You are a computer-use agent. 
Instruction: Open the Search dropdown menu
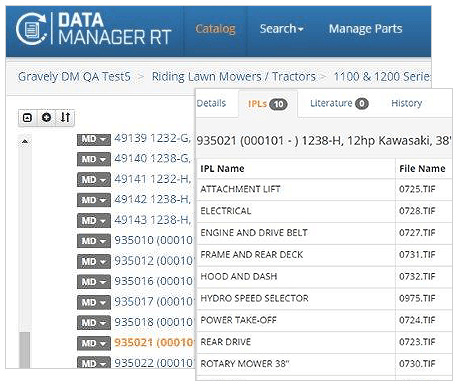(x=282, y=29)
